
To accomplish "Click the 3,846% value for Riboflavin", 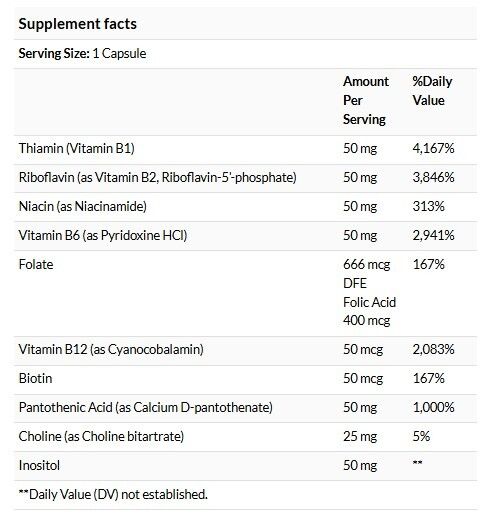I will pos(433,177).
